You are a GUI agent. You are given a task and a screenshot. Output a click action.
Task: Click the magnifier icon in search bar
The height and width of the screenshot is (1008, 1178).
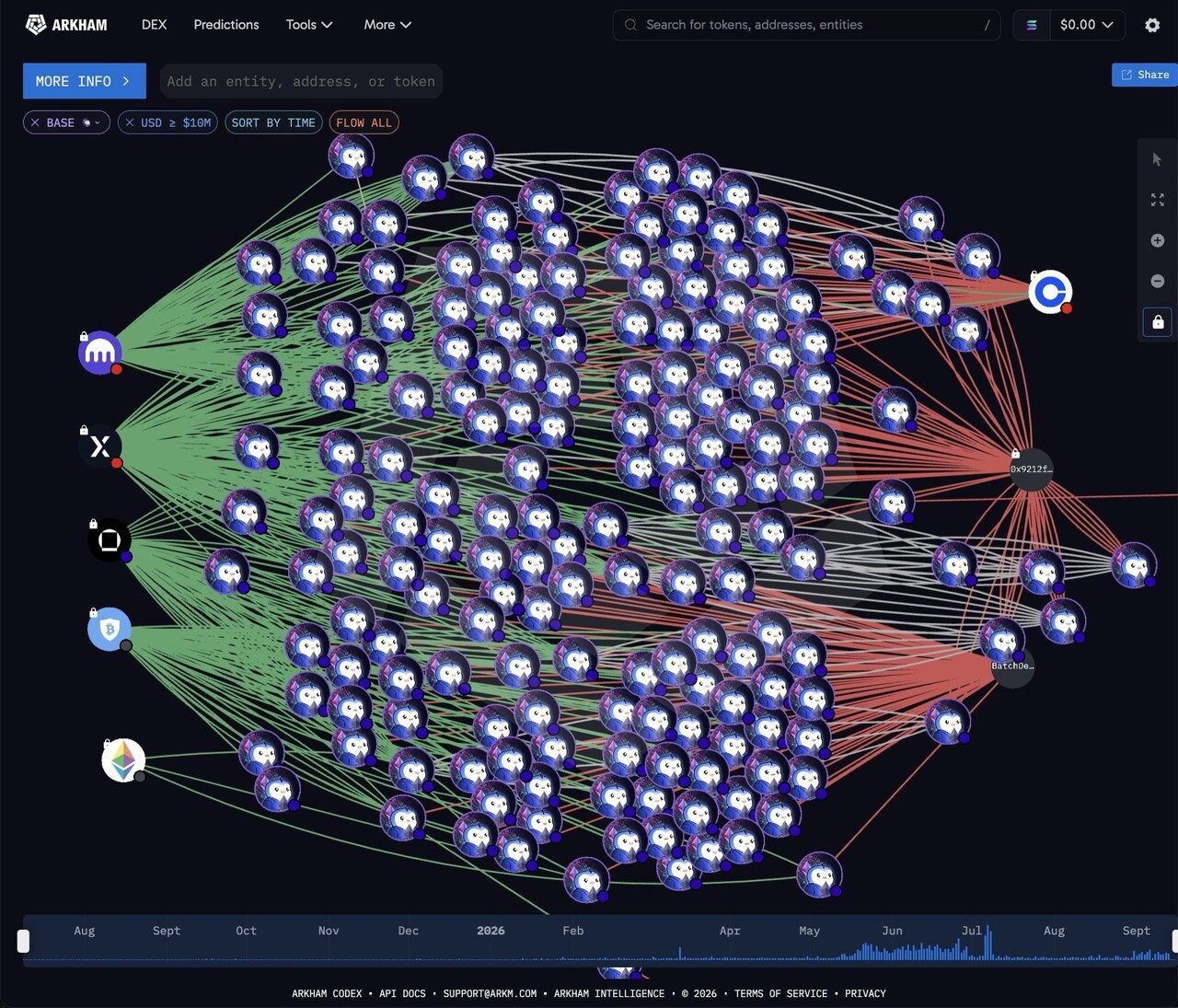tap(630, 25)
